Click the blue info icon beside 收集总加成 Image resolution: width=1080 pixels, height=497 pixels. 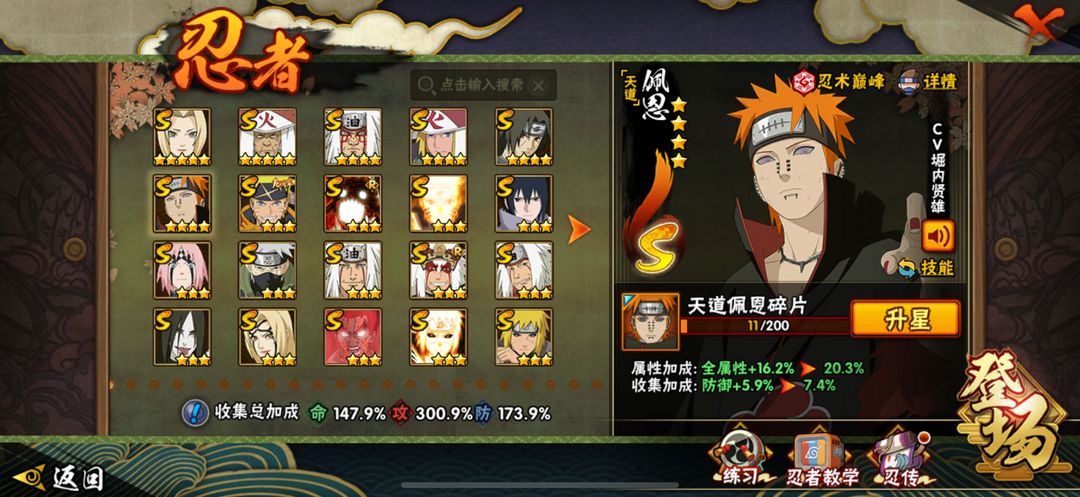(x=195, y=413)
